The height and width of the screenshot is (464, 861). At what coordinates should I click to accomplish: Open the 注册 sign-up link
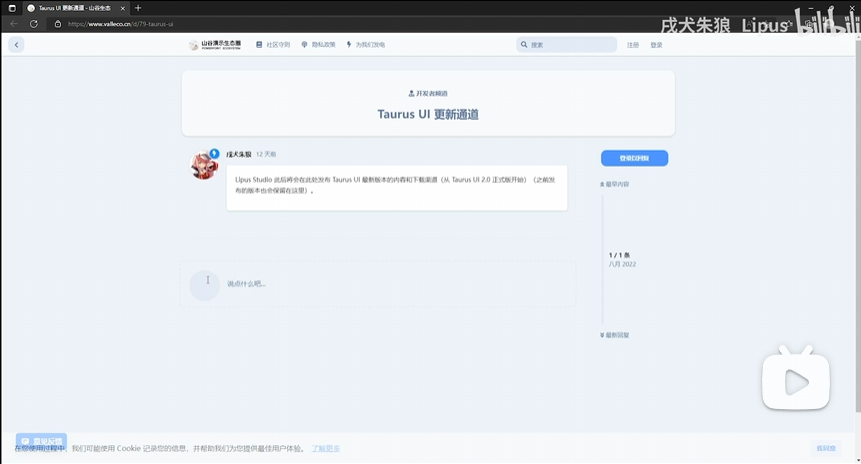pos(633,45)
